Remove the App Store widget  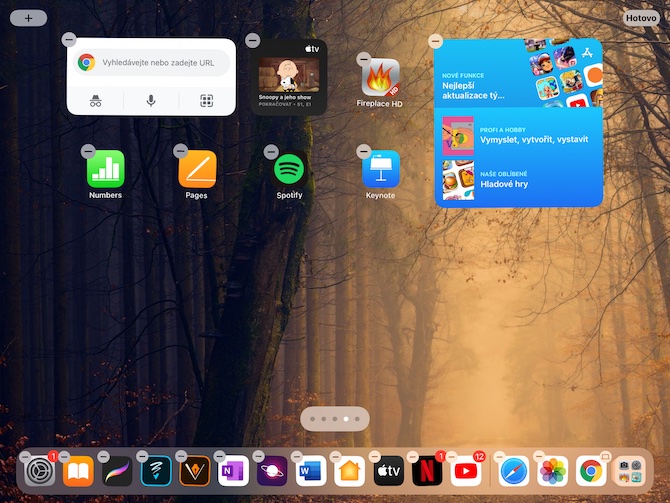(x=435, y=41)
